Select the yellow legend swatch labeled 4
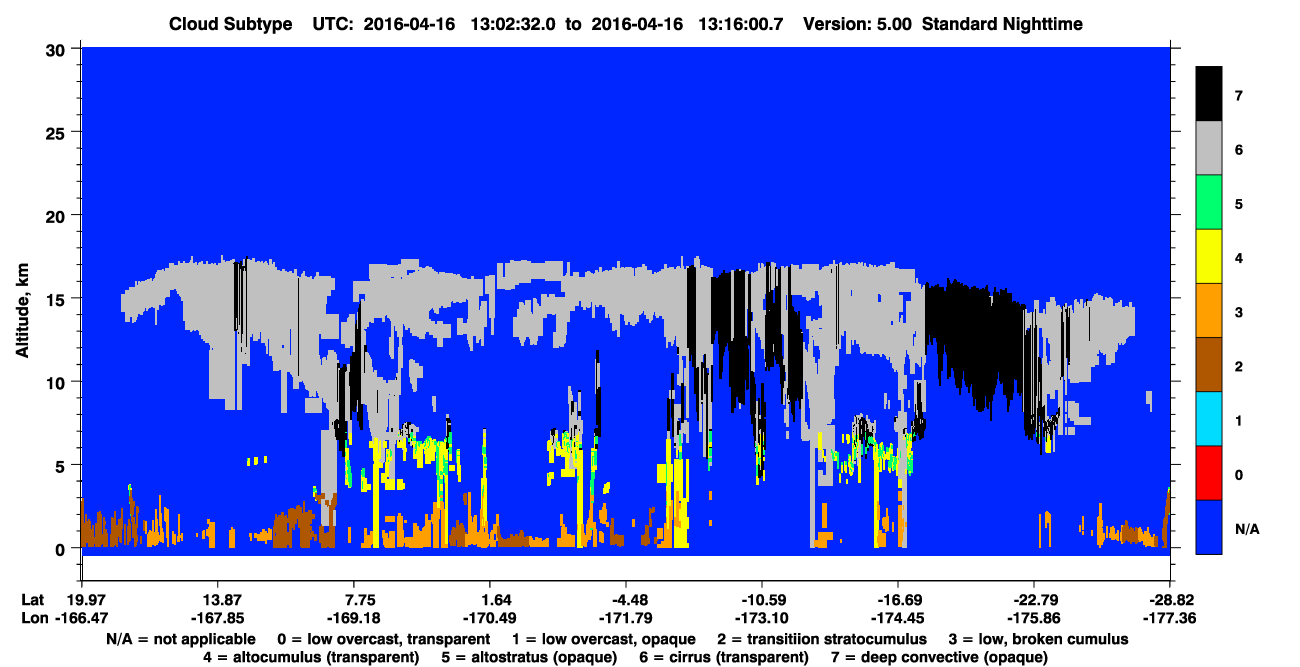The height and width of the screenshot is (667, 1300). (1209, 257)
